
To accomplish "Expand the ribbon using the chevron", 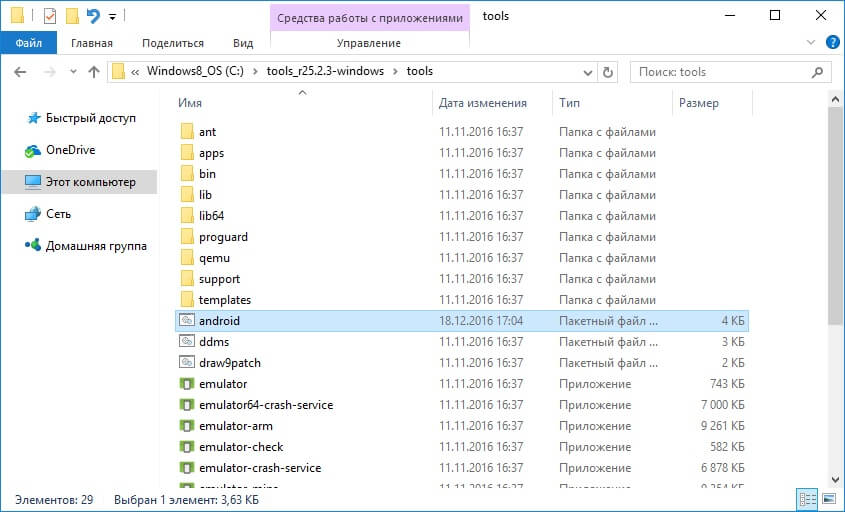I will point(810,43).
